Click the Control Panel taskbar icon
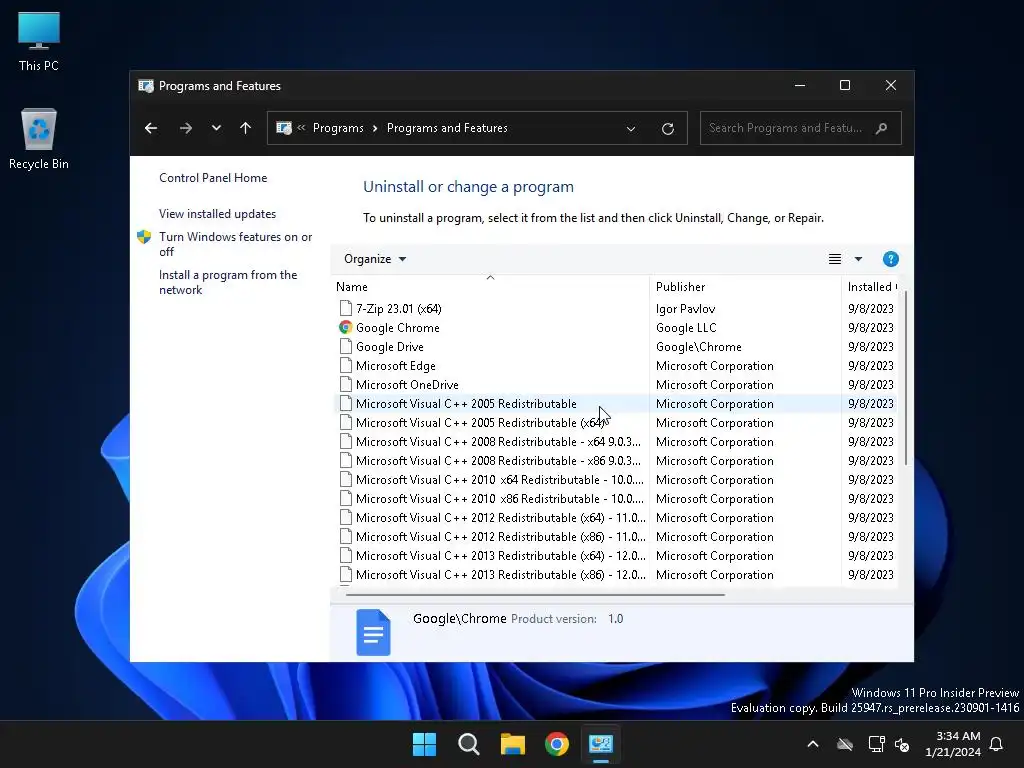 pyautogui.click(x=600, y=744)
